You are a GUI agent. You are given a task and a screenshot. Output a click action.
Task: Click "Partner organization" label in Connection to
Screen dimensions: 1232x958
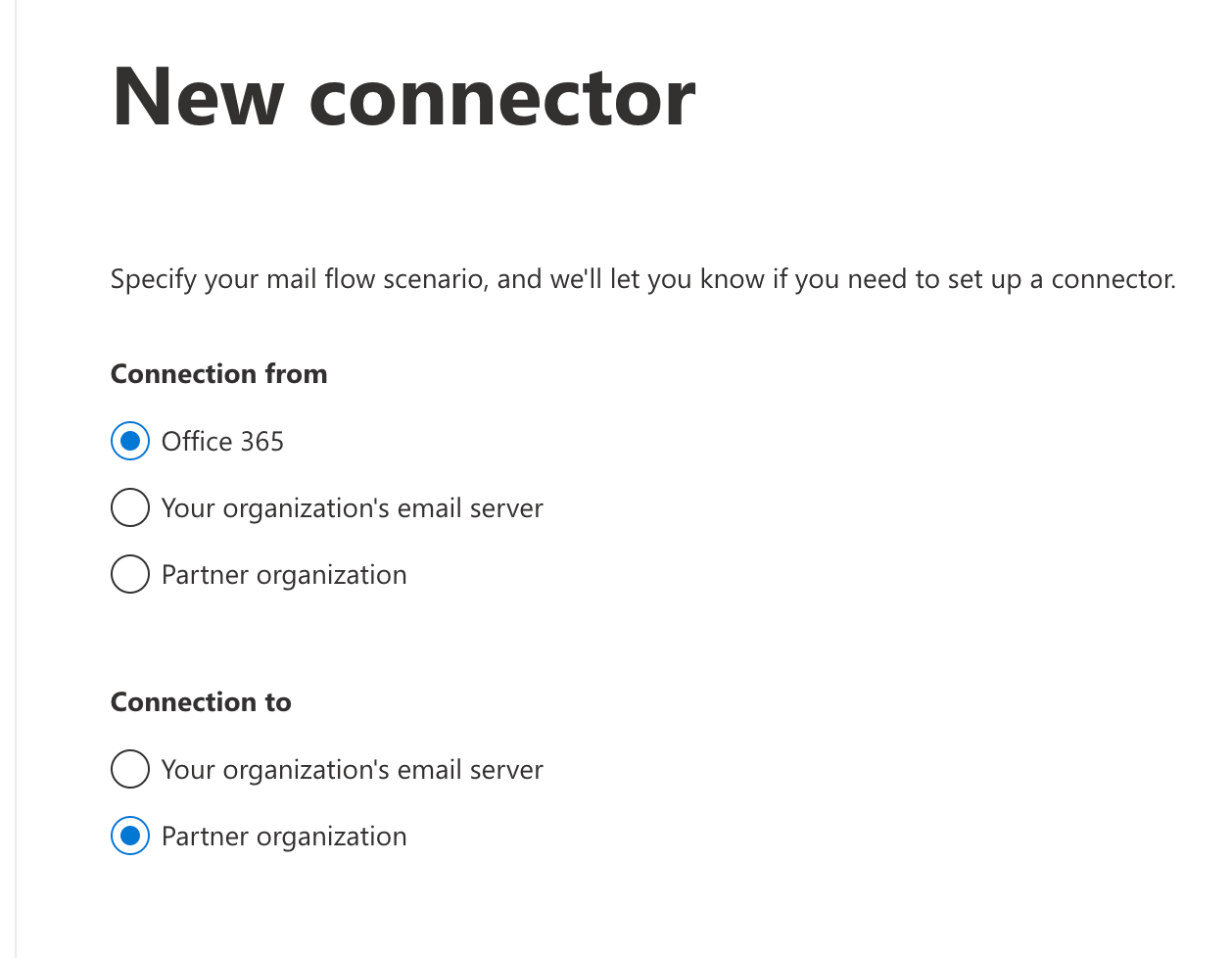tap(284, 837)
